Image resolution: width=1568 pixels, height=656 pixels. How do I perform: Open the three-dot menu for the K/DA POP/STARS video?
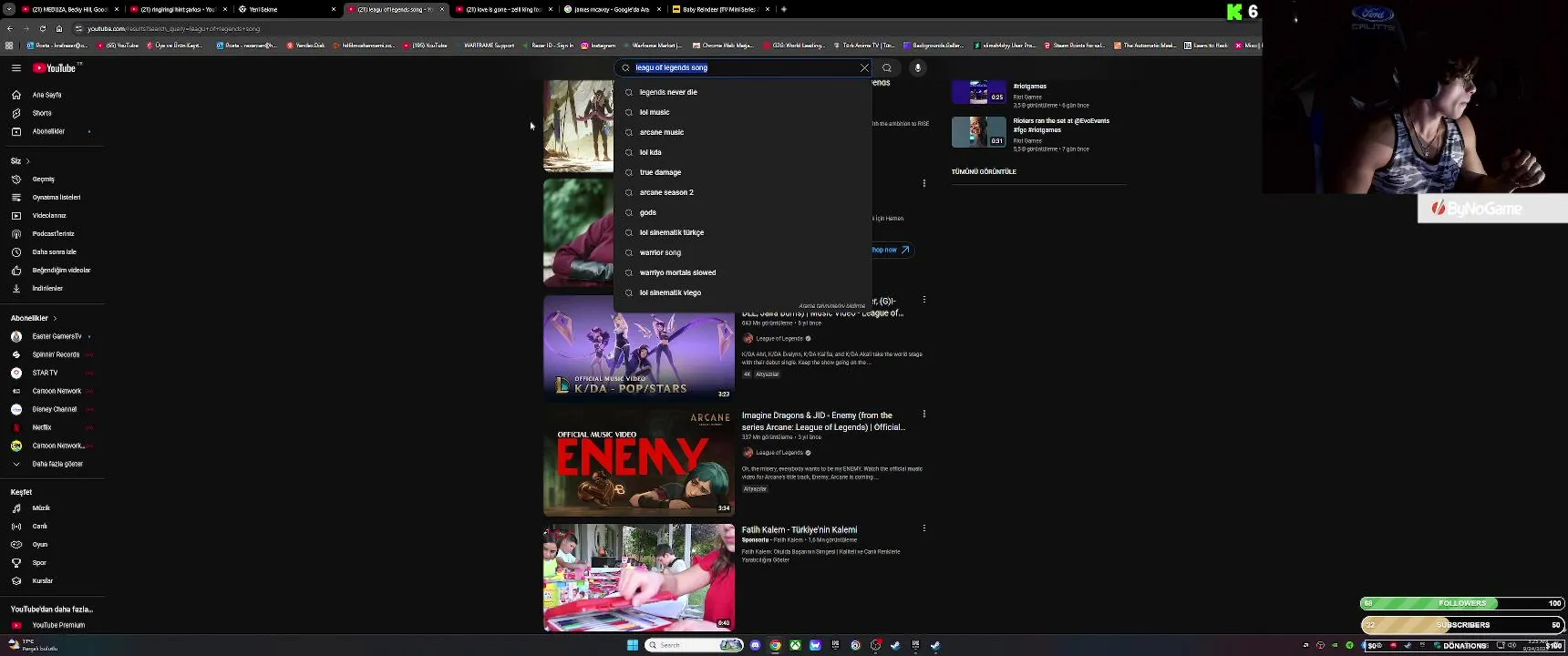click(924, 300)
